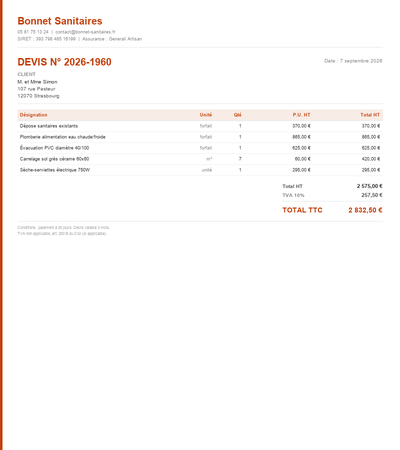Select the Évacuation PVC diamètre 40/100 row
The width and height of the screenshot is (400, 450).
pyautogui.click(x=200, y=148)
